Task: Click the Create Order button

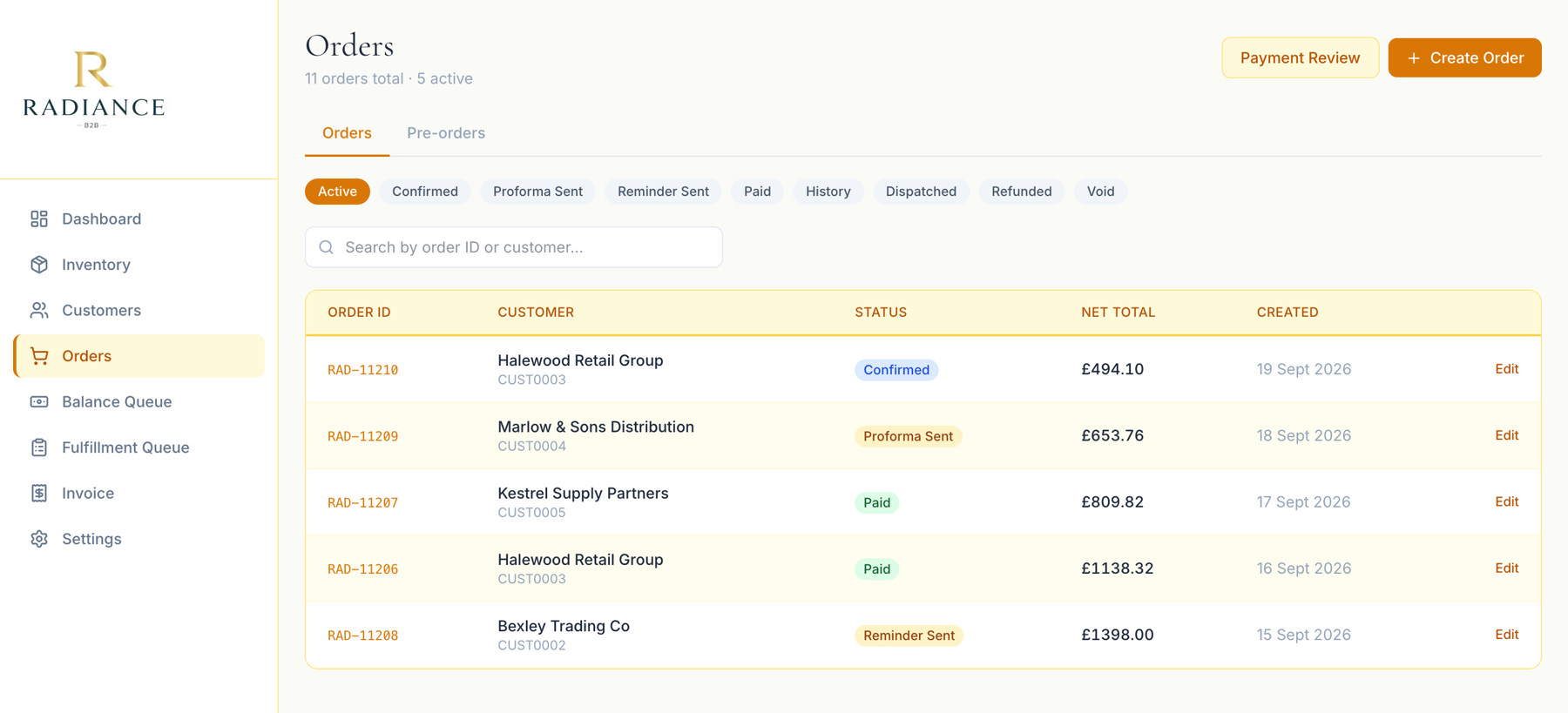Action: [1464, 57]
